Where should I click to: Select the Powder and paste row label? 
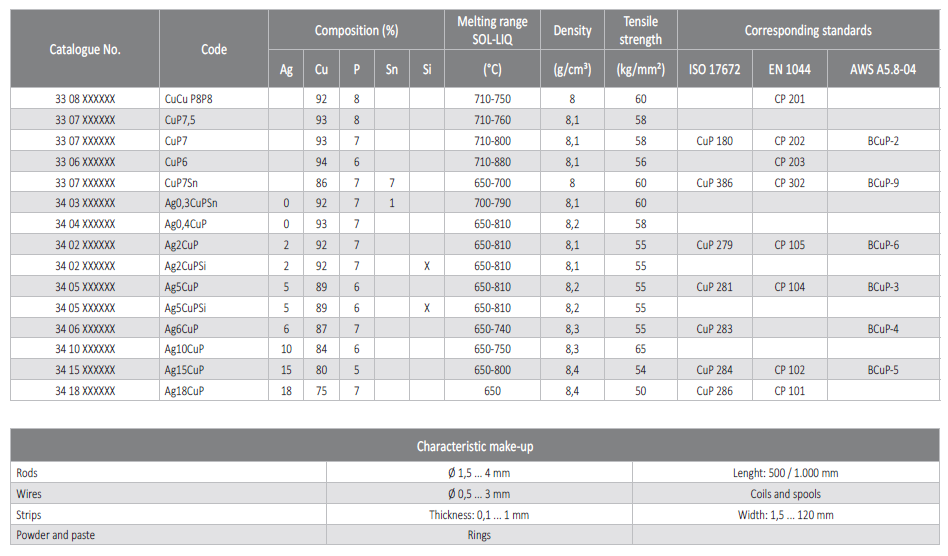[x=56, y=535]
